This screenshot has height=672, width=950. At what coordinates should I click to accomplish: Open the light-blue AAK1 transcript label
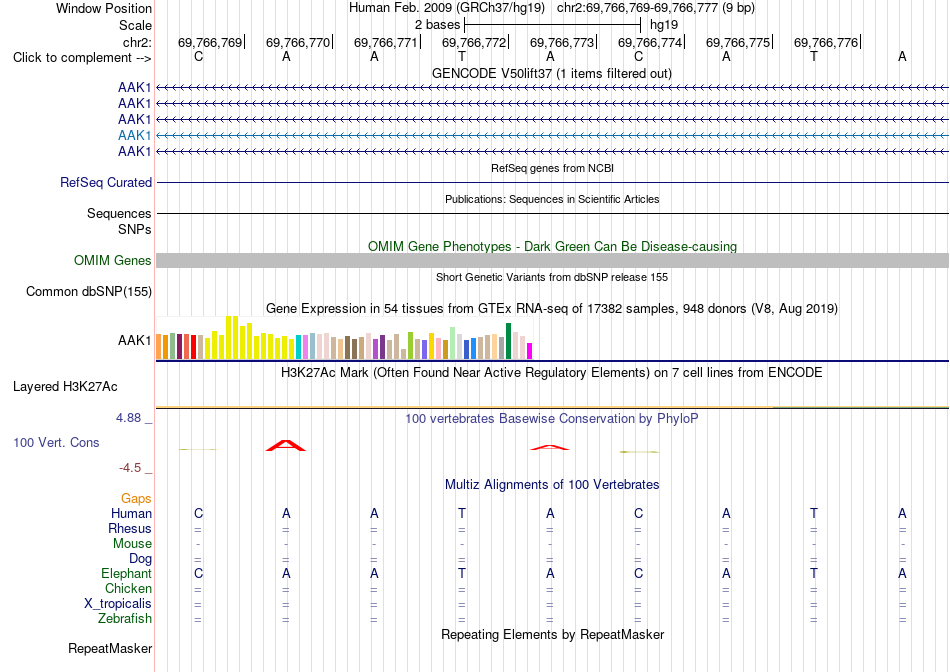coord(135,135)
